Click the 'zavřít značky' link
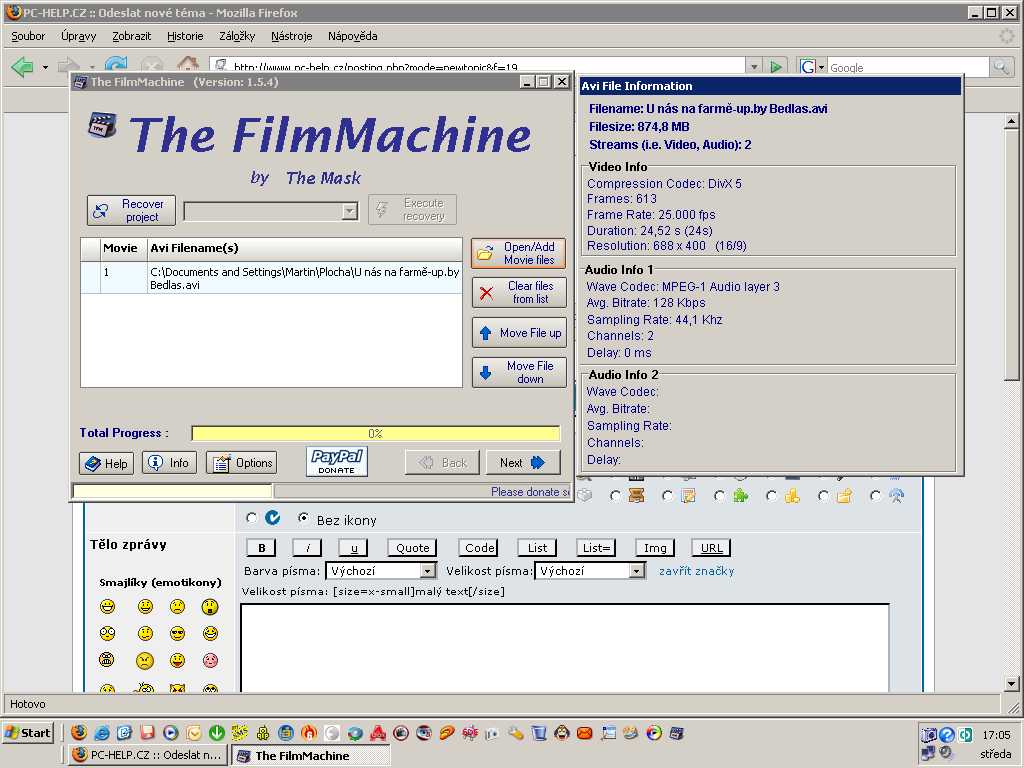Screen dimensions: 1024x768 coord(696,571)
